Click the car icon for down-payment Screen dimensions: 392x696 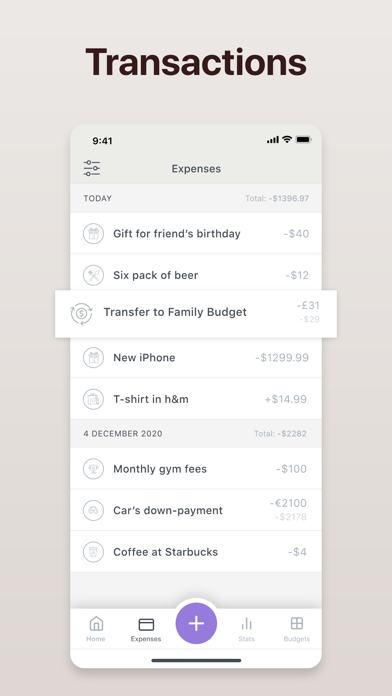tap(93, 510)
